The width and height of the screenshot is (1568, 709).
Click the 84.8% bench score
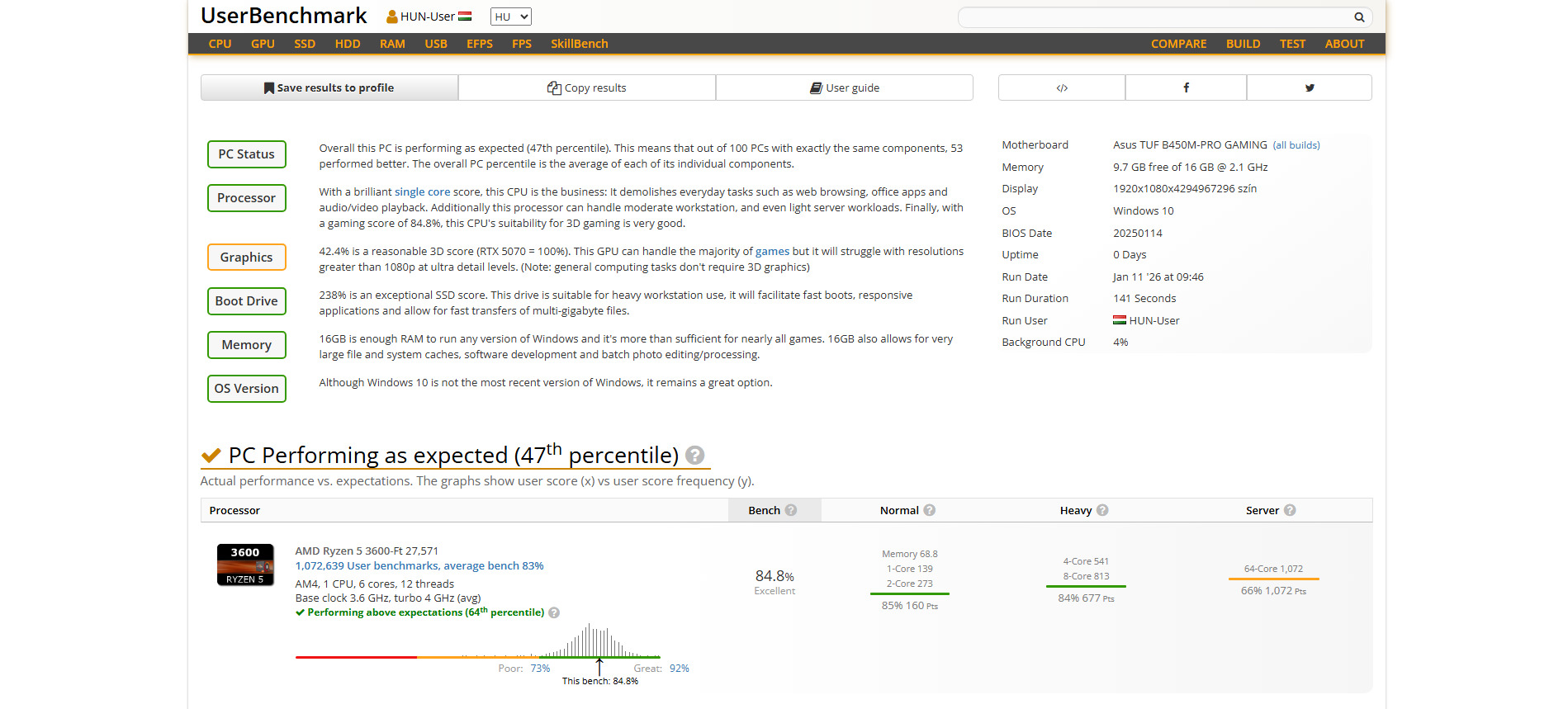(775, 575)
